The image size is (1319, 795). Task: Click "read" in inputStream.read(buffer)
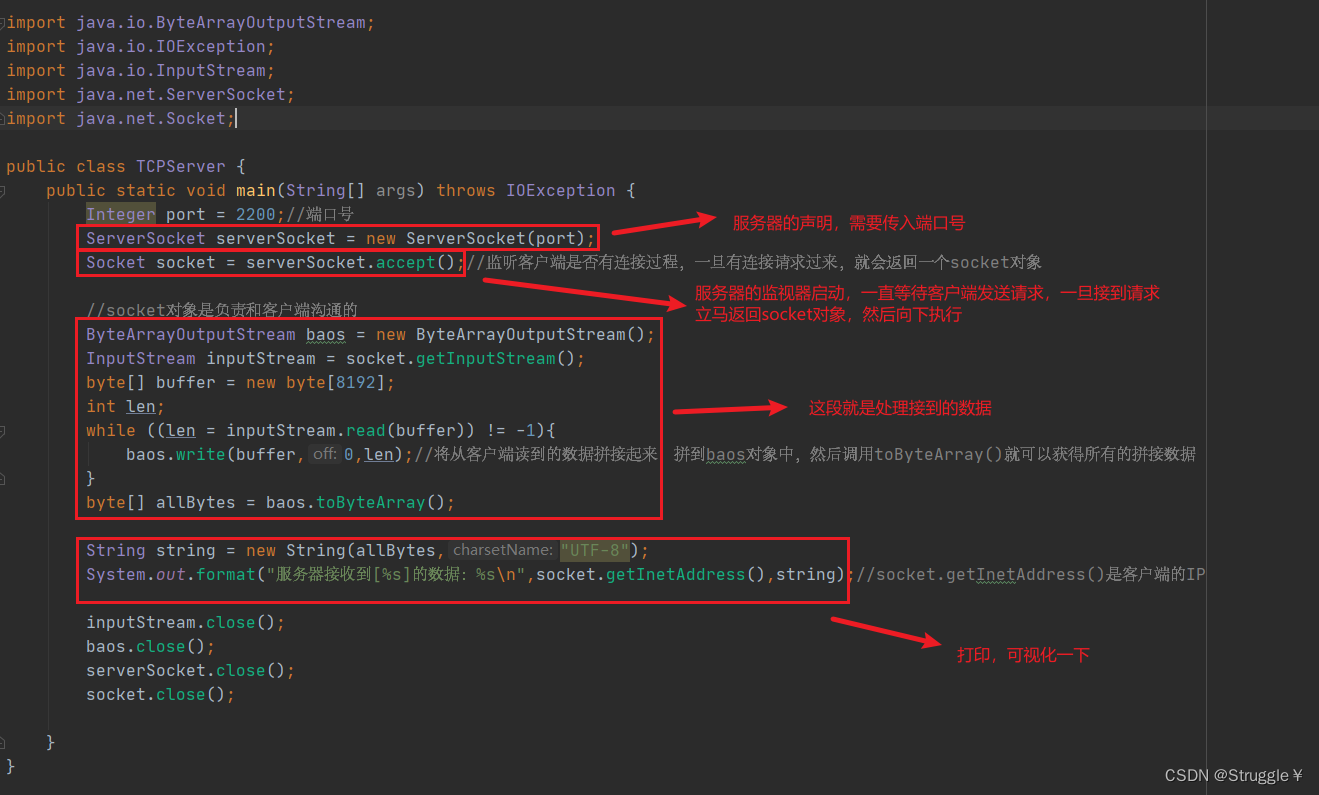366,430
